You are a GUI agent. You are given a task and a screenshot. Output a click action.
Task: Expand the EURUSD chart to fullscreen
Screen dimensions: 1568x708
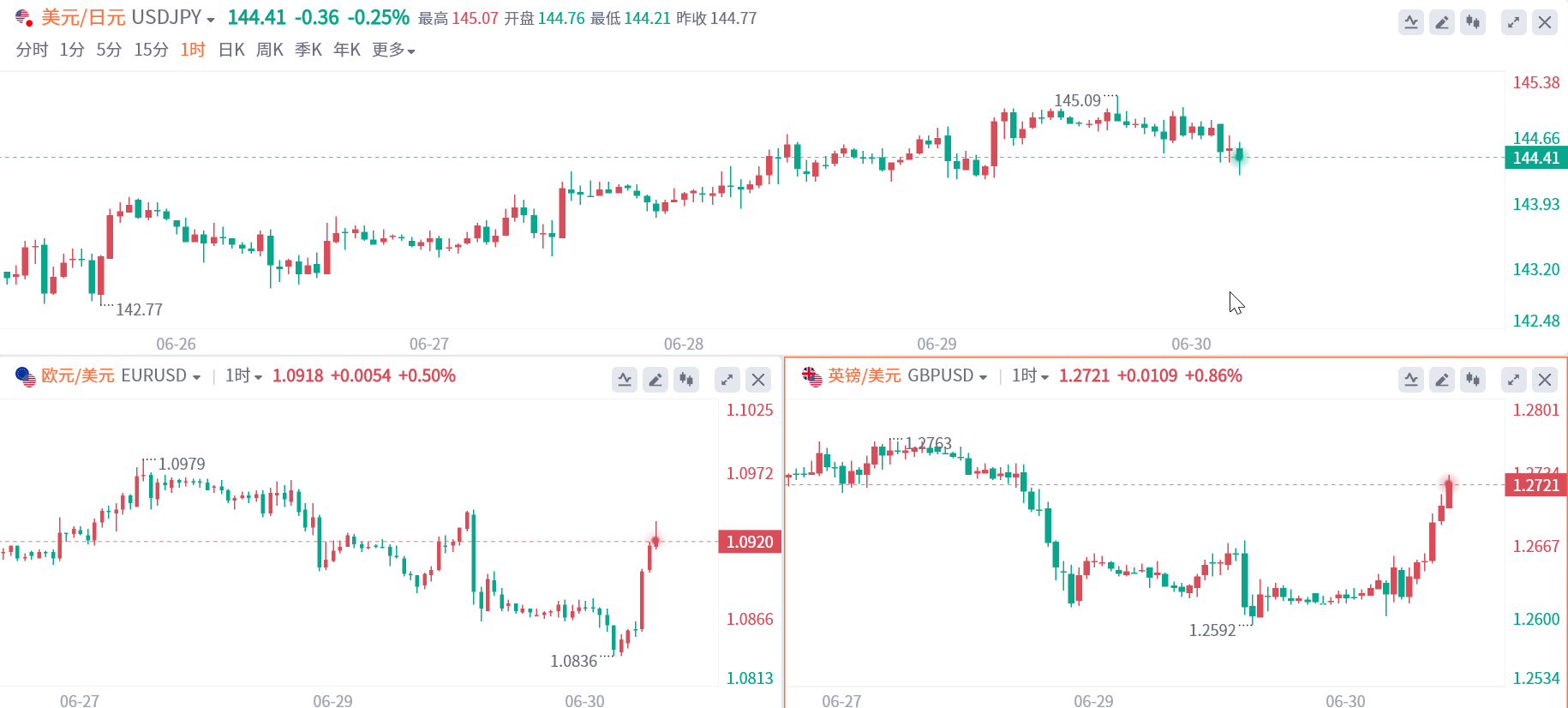pyautogui.click(x=727, y=380)
